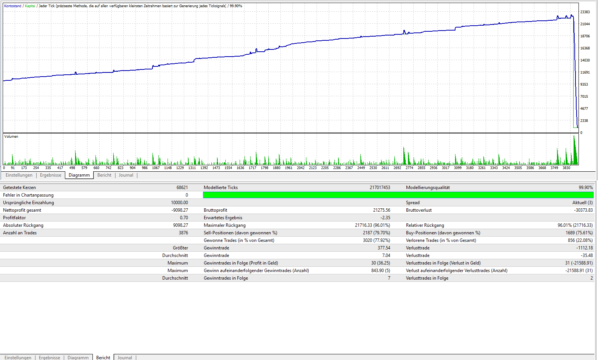600x360 pixels.
Task: Open Einstellungen tab below the balance chart
Action: click(19, 175)
